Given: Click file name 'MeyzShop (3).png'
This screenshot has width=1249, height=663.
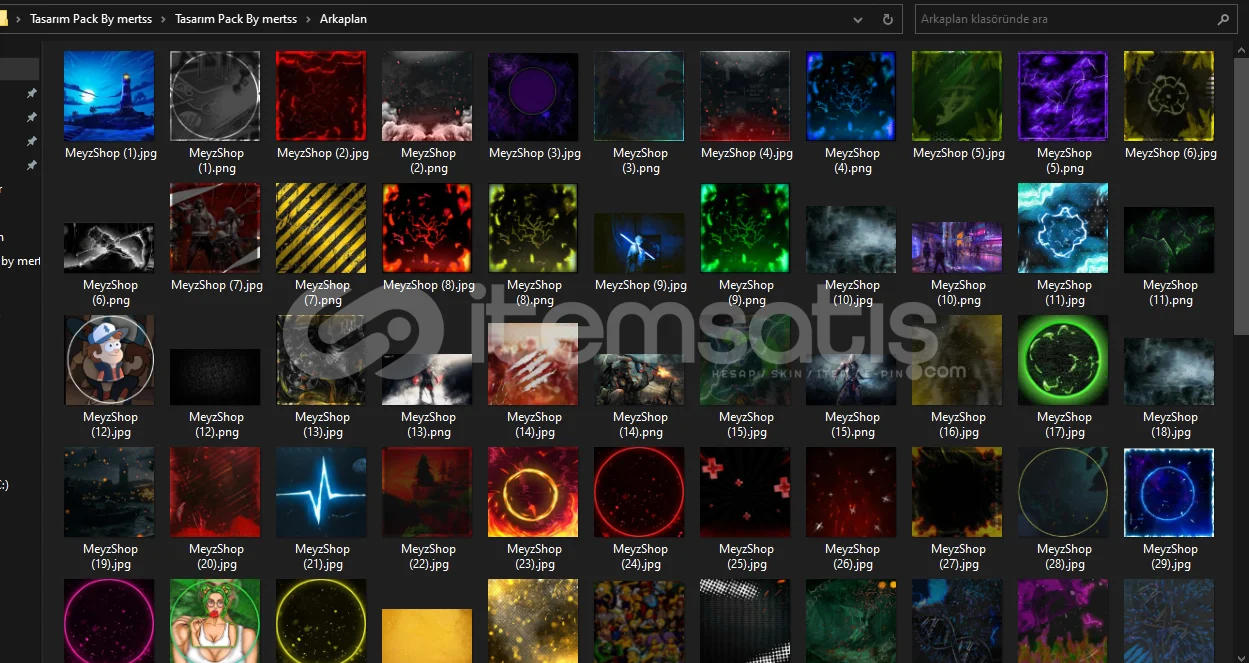Looking at the screenshot, I should tap(640, 160).
